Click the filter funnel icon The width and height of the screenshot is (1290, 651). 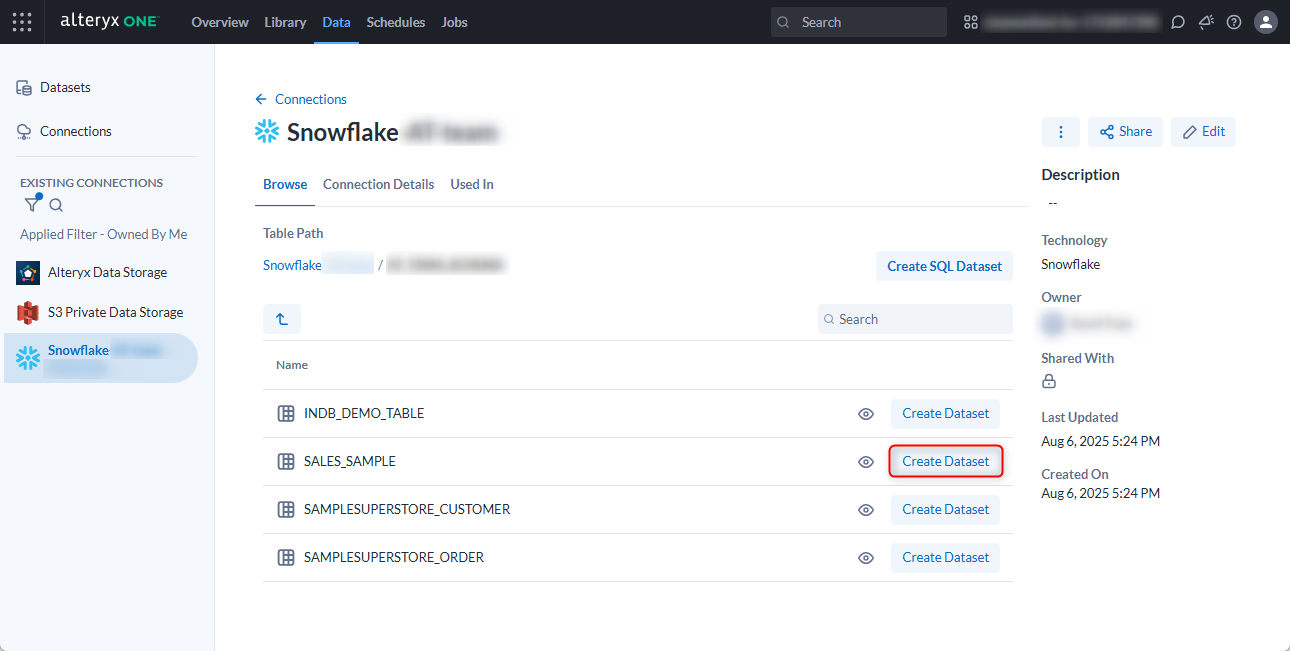tap(32, 205)
